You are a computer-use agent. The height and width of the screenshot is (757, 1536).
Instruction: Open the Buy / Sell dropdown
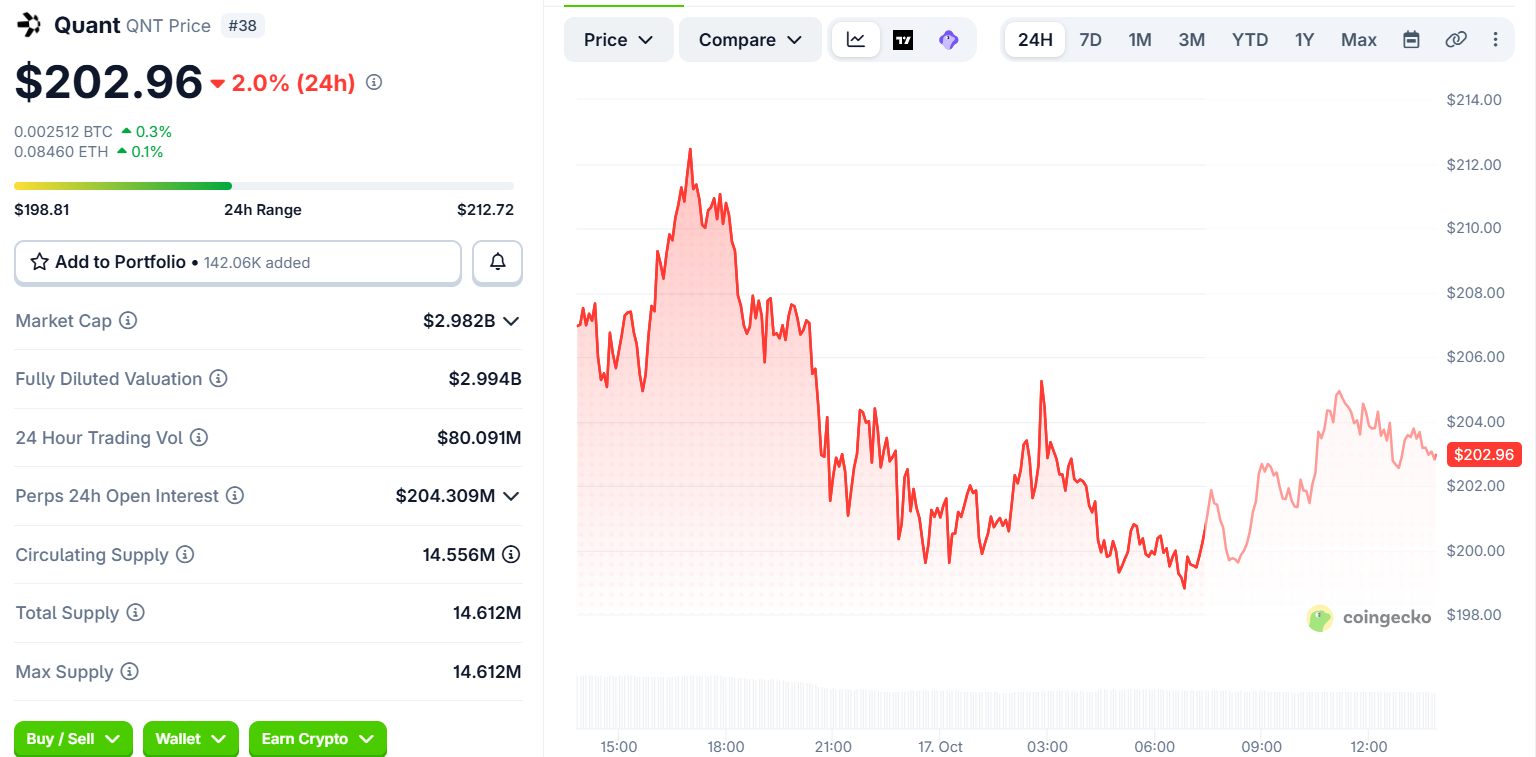tap(73, 739)
